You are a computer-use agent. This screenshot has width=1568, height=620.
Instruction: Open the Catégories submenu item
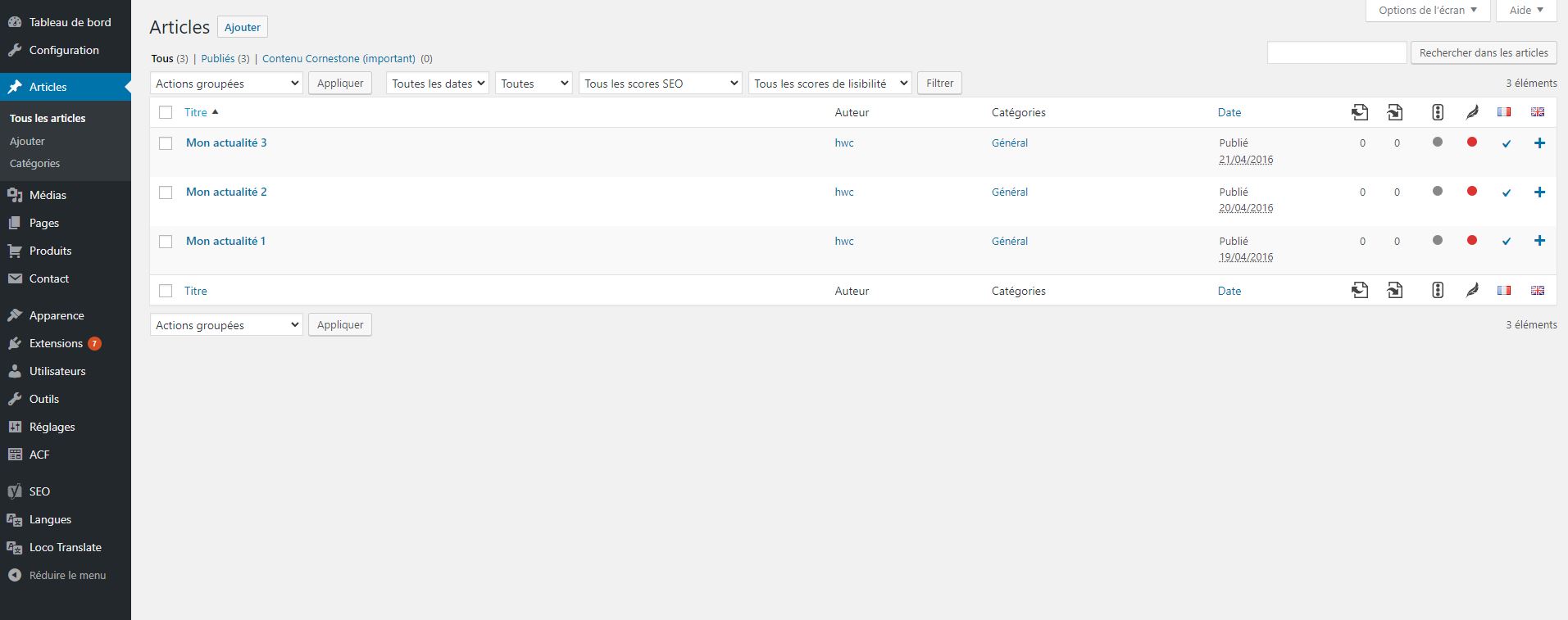34,163
